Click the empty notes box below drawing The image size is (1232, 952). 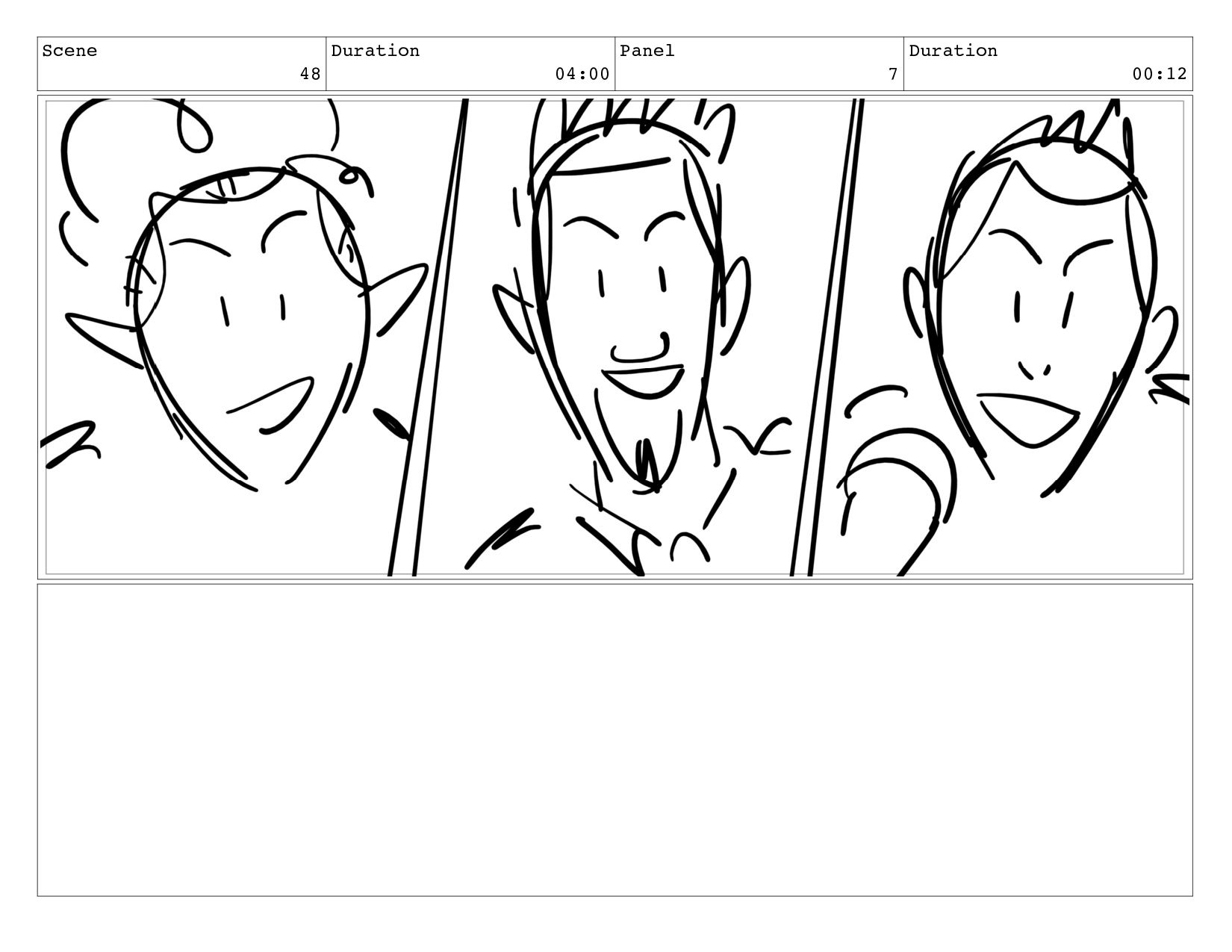615,740
